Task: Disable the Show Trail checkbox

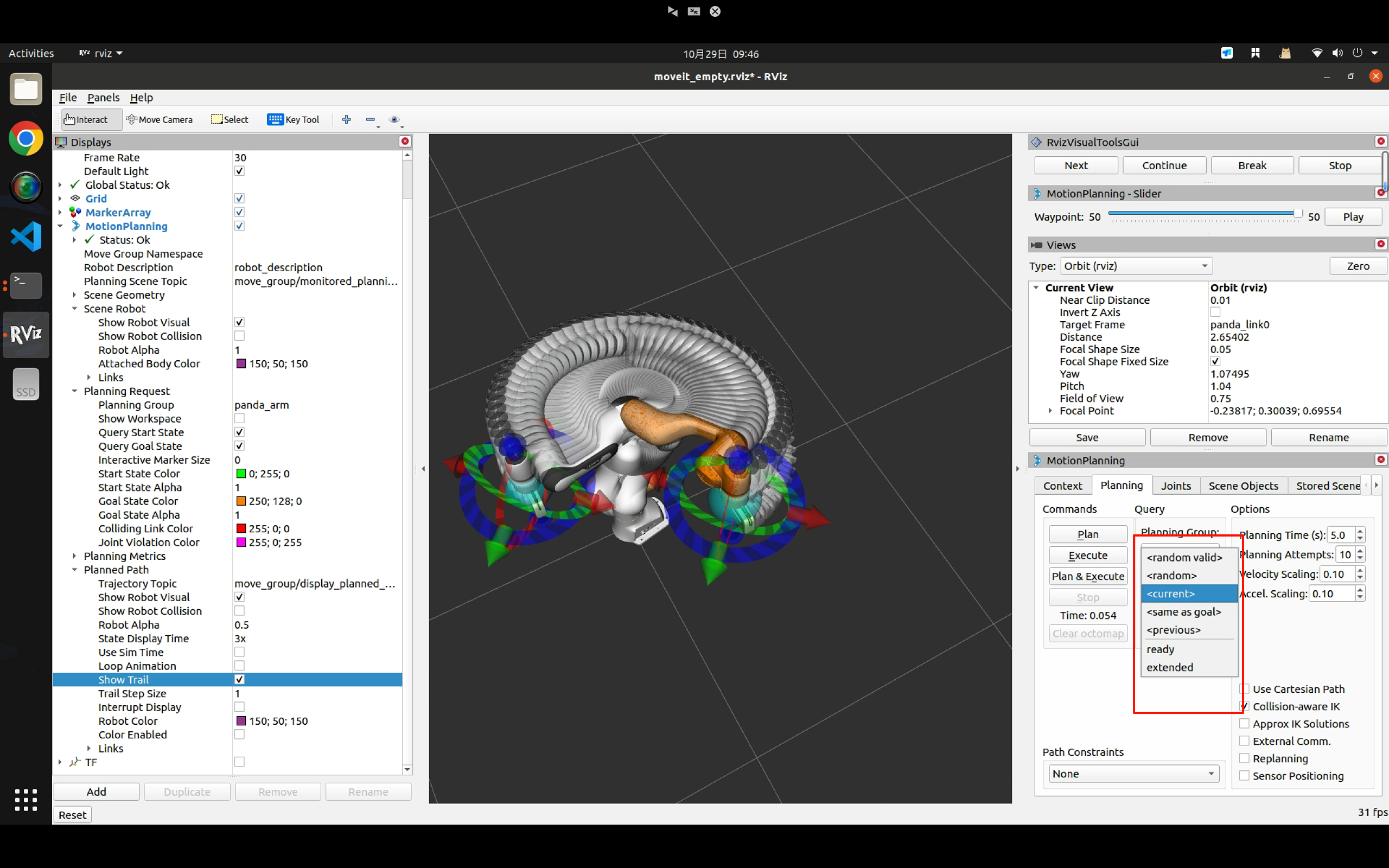Action: pyautogui.click(x=239, y=679)
